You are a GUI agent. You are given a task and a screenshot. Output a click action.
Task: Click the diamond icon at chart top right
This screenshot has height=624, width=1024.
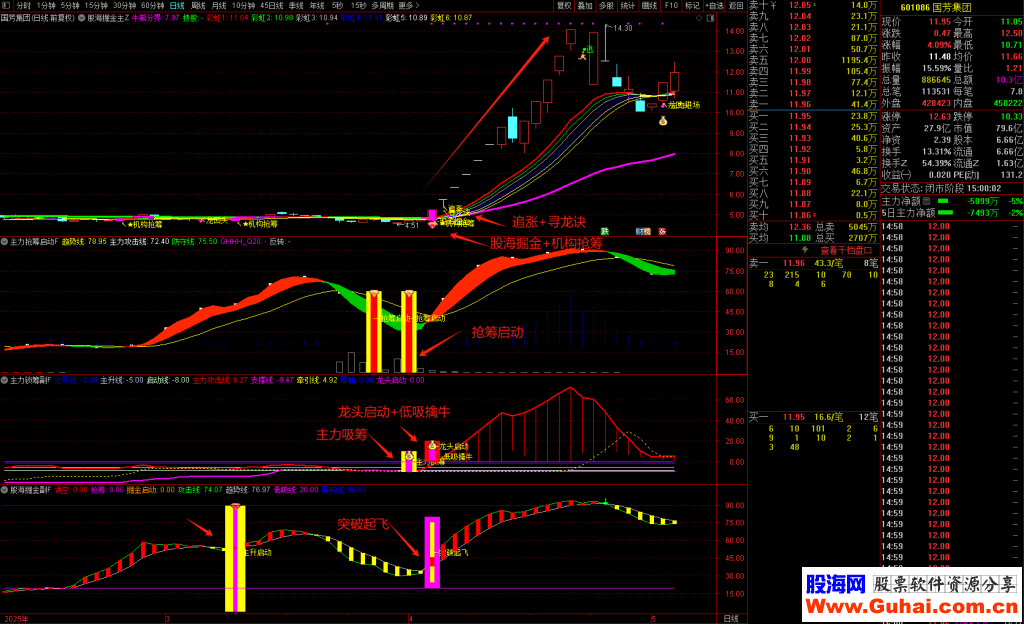point(699,18)
